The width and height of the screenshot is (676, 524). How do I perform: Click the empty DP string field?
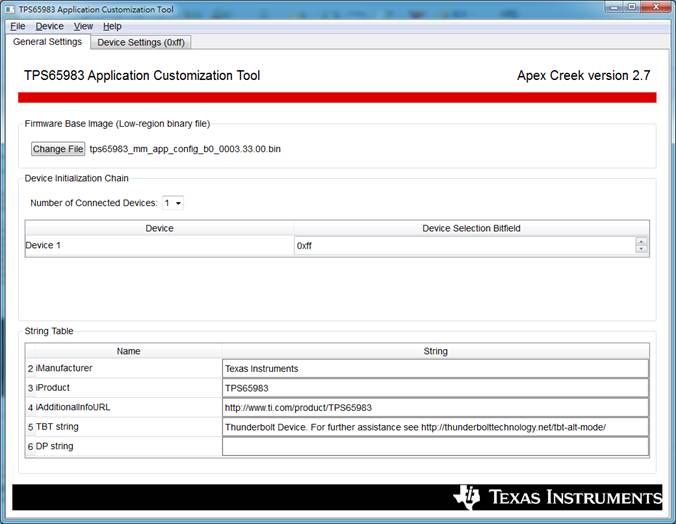point(435,446)
